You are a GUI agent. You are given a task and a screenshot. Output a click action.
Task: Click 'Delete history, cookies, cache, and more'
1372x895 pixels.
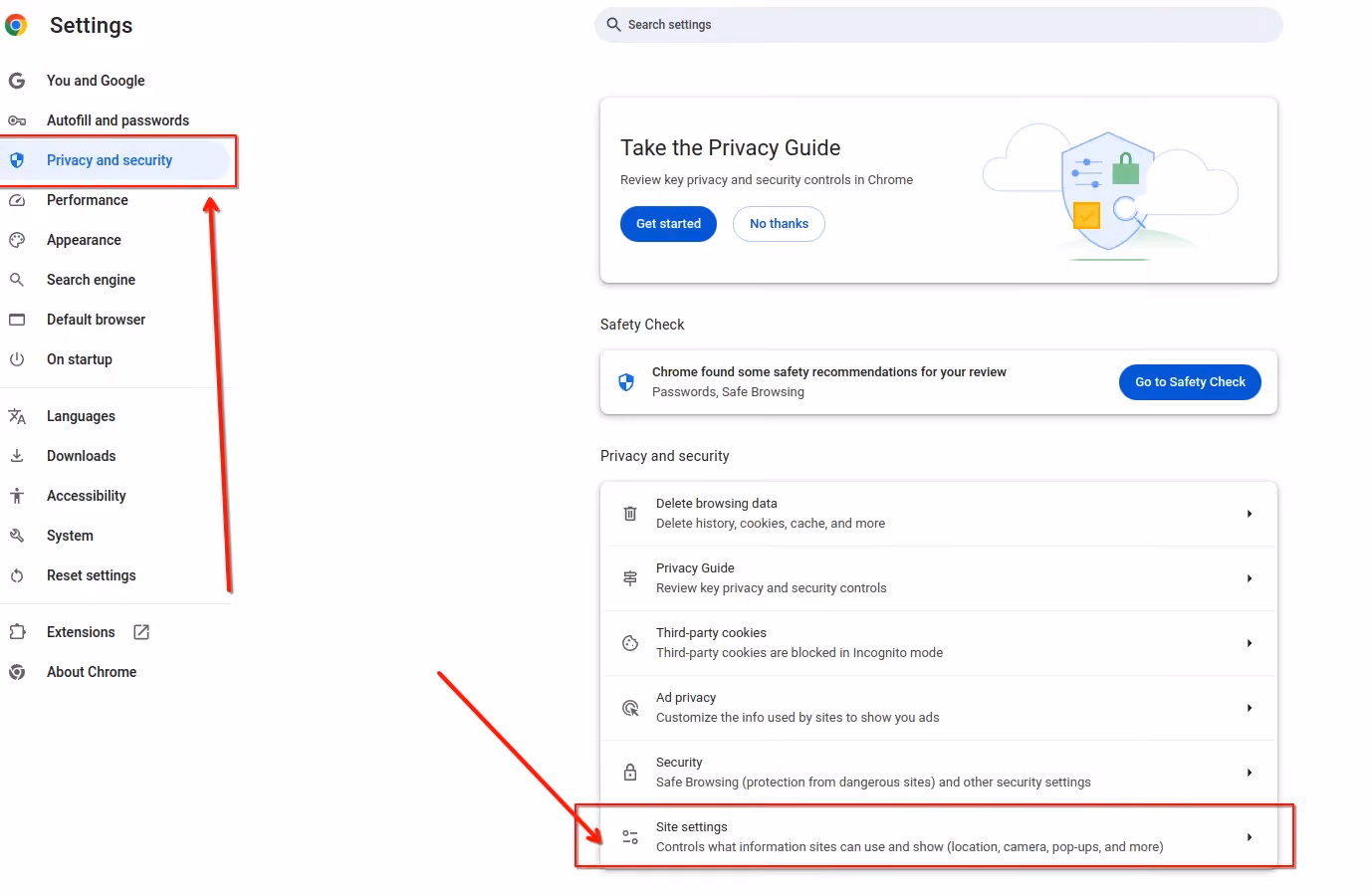(x=771, y=524)
